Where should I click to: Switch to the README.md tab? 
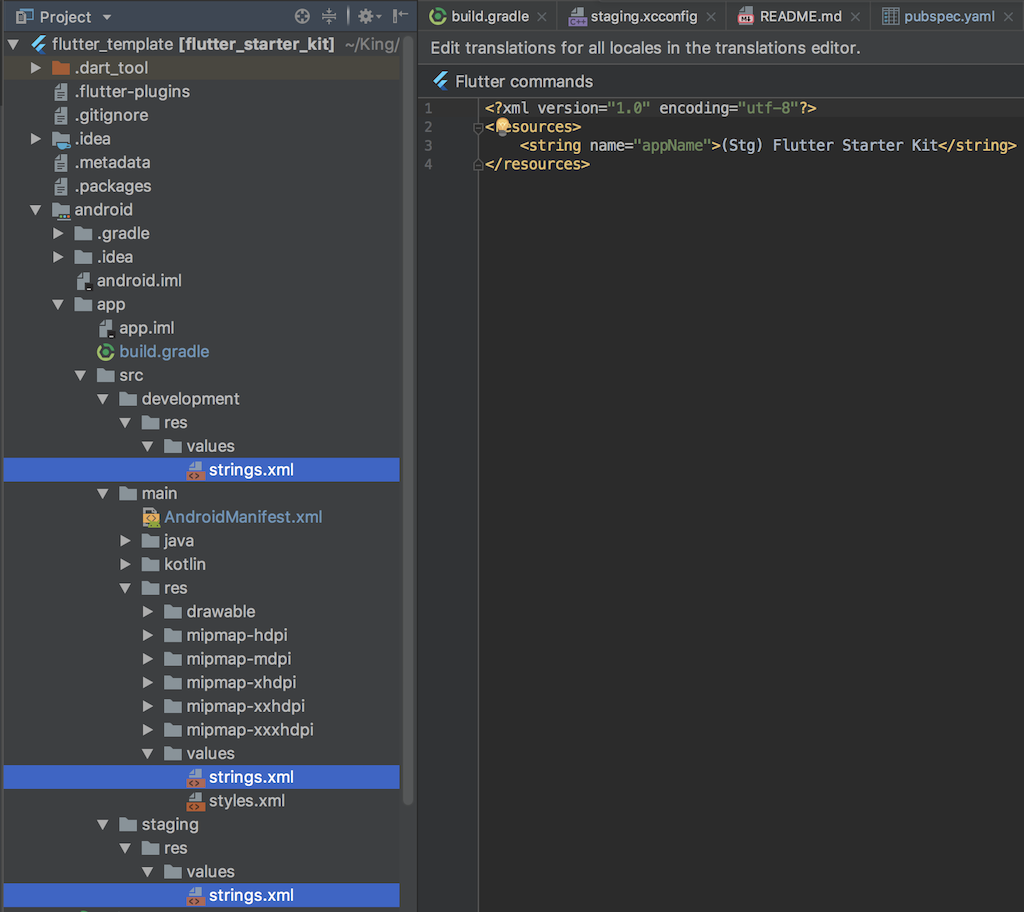pyautogui.click(x=800, y=16)
